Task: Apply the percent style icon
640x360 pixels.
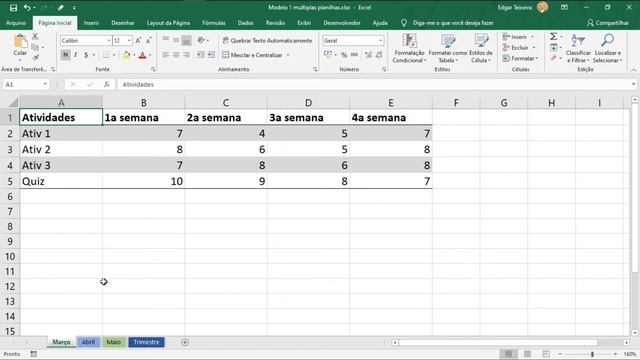Action: [x=344, y=55]
